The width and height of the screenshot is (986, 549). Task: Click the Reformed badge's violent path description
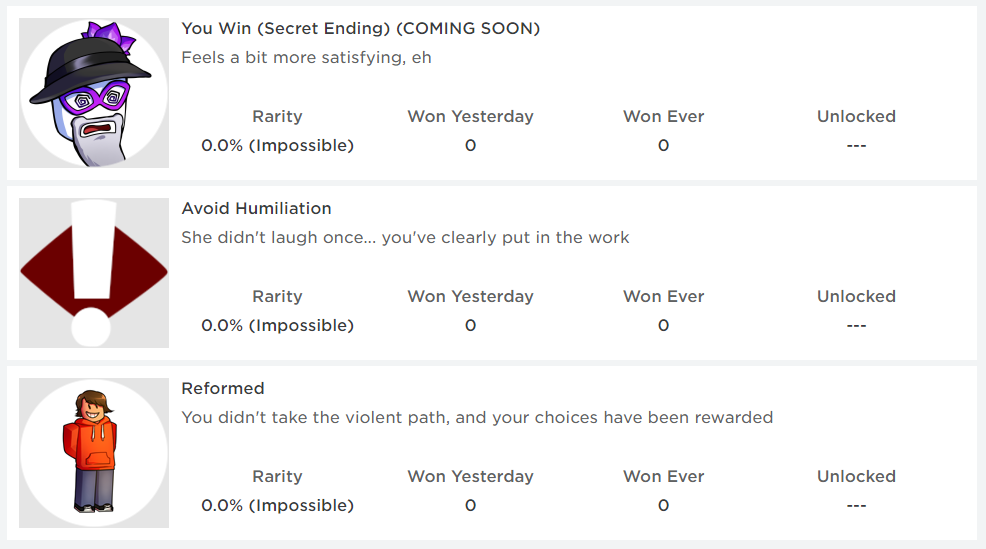tap(477, 418)
